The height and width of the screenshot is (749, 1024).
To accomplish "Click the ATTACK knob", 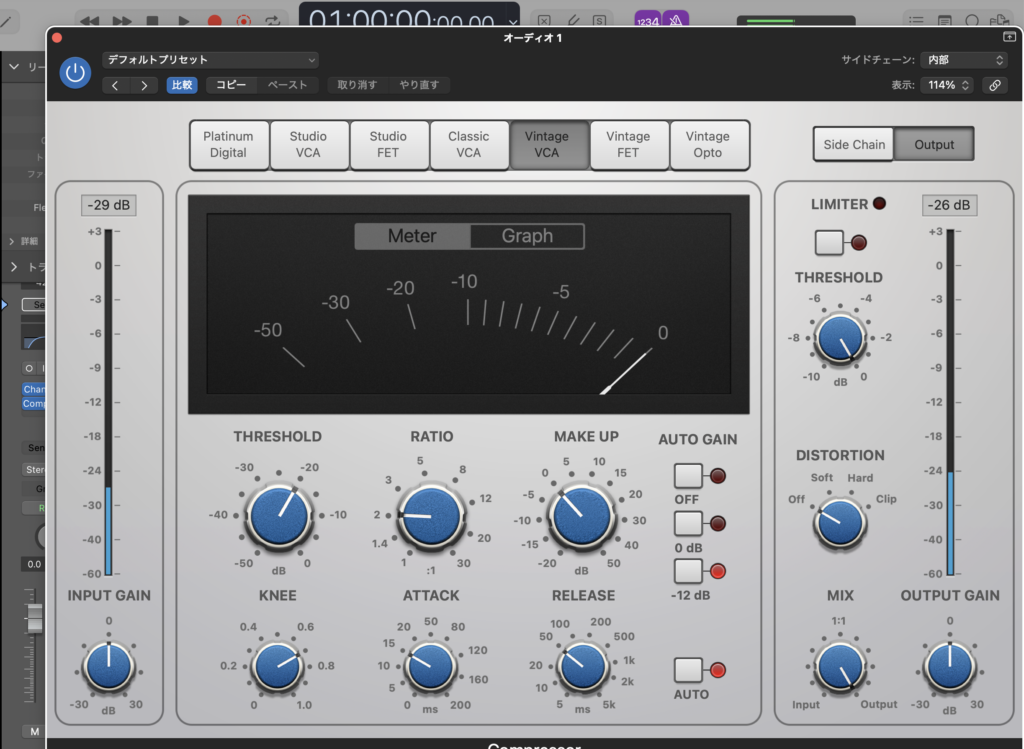I will (x=430, y=667).
